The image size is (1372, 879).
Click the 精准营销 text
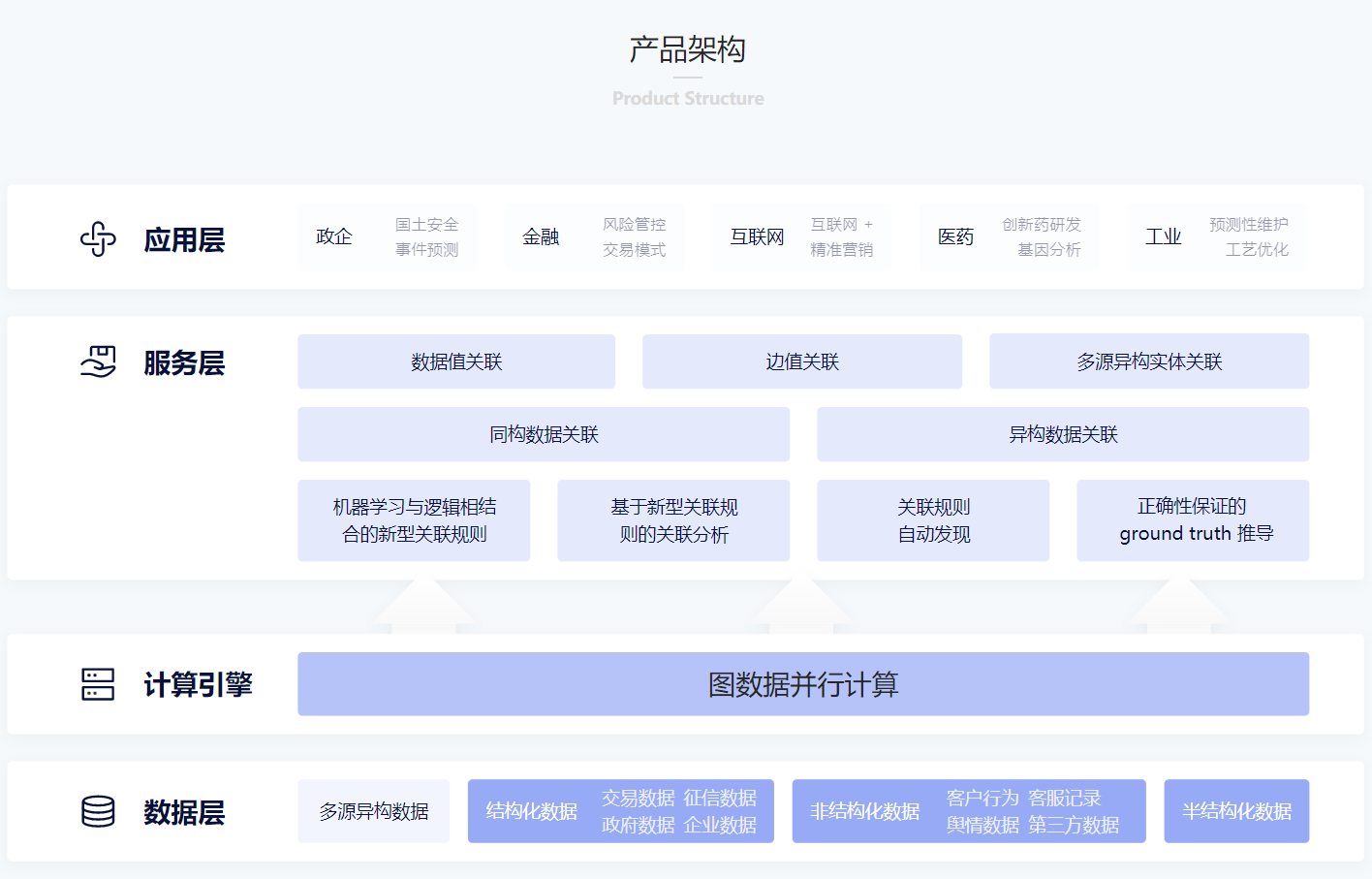point(841,249)
